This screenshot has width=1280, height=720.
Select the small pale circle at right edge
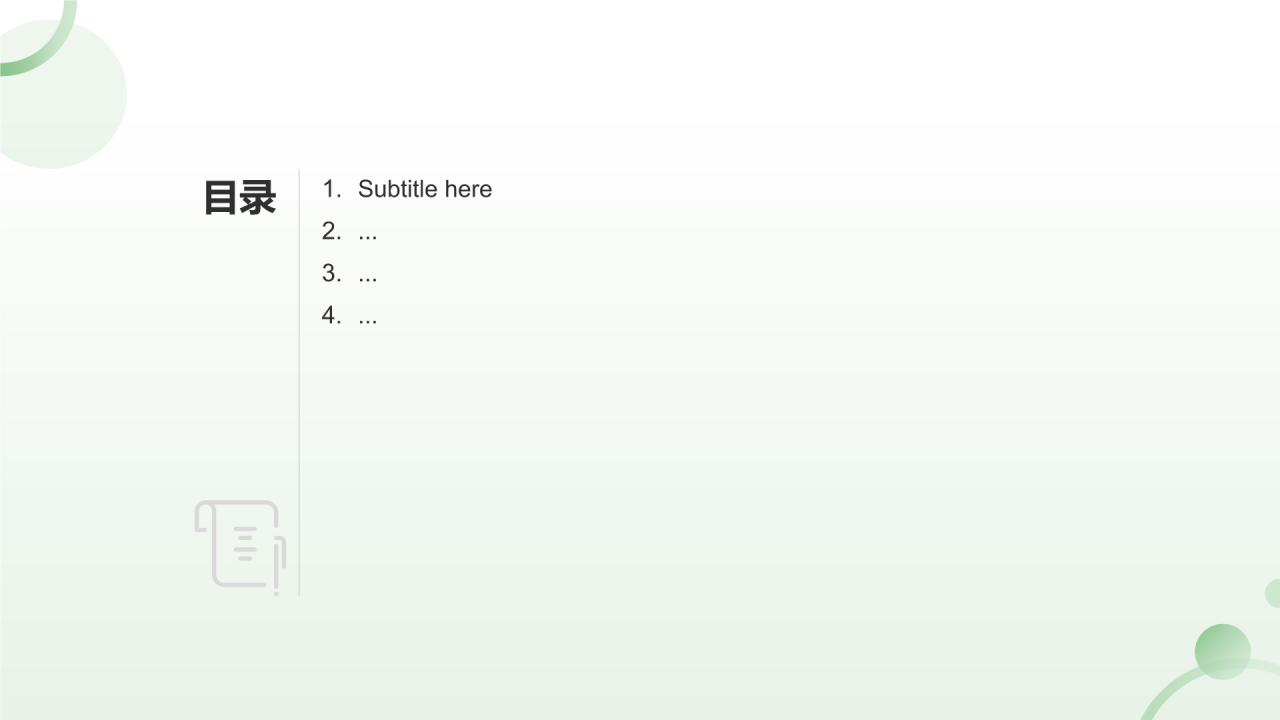1273,593
